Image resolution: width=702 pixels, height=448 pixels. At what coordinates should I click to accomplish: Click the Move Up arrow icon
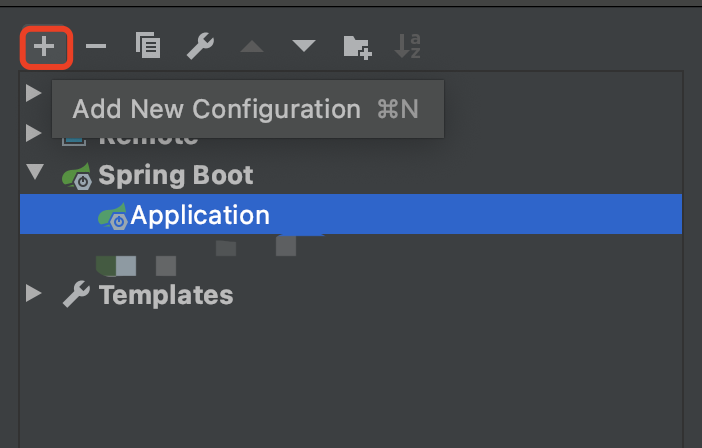(x=252, y=46)
